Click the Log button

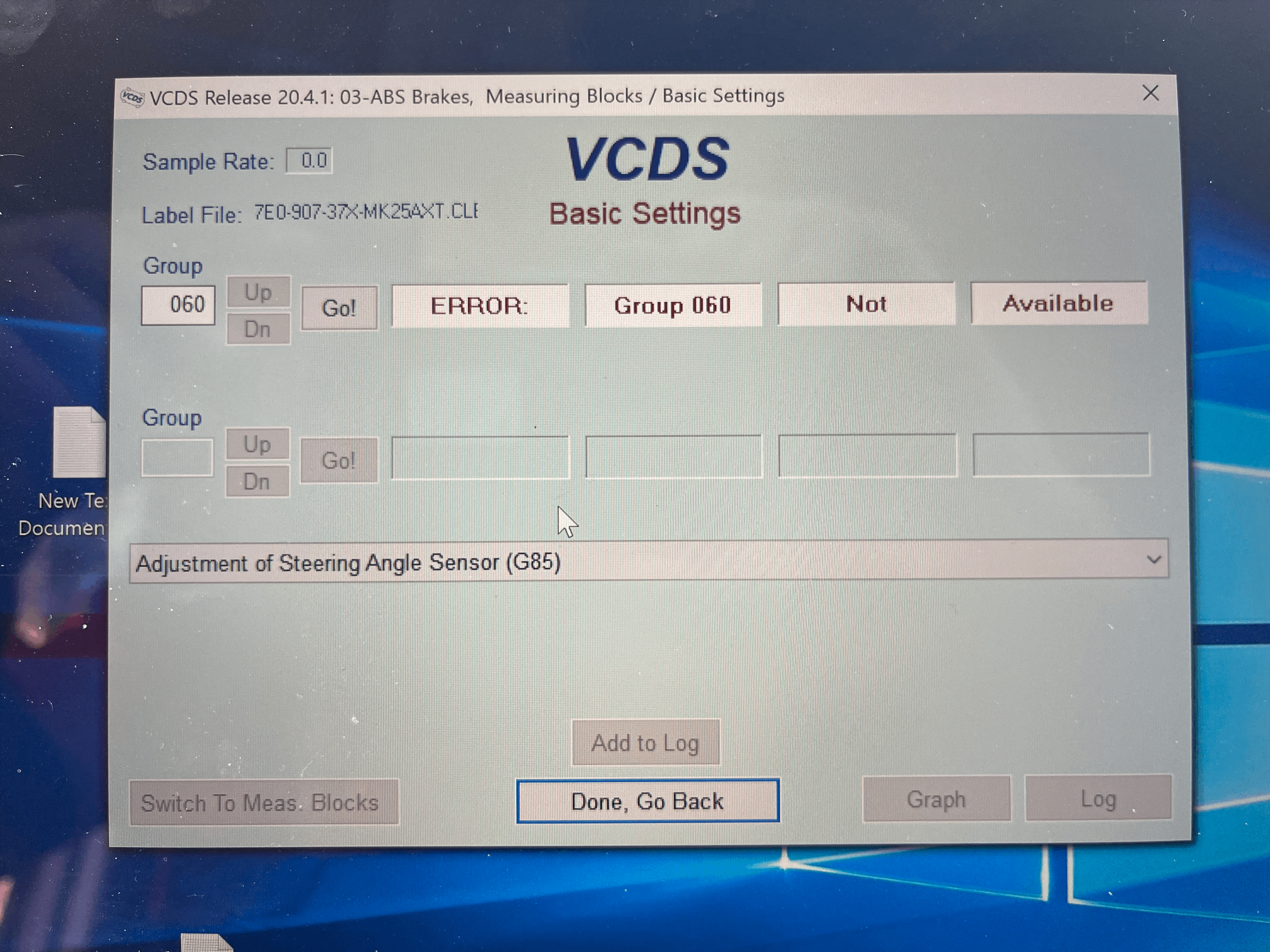point(1098,798)
